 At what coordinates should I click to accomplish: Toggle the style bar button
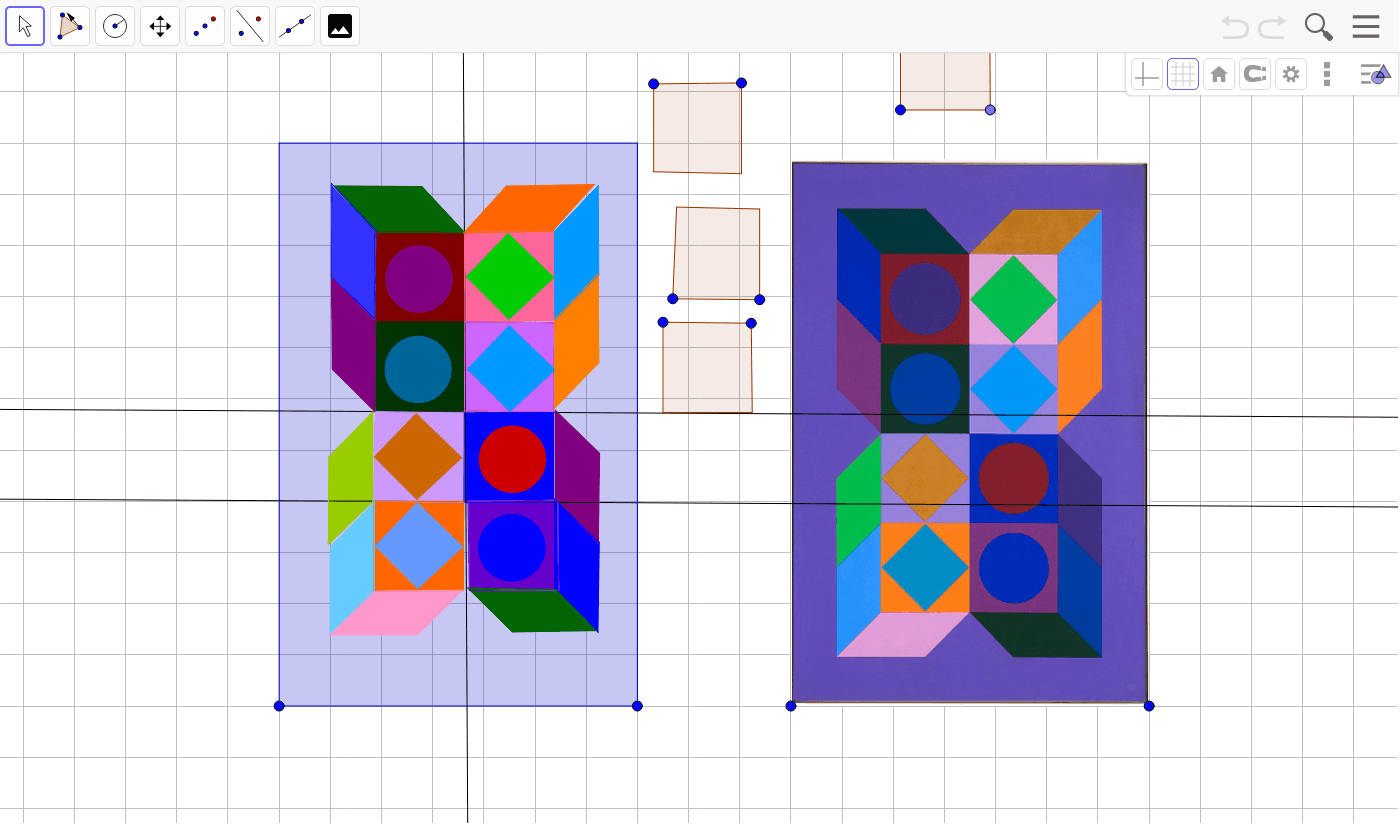click(1374, 74)
